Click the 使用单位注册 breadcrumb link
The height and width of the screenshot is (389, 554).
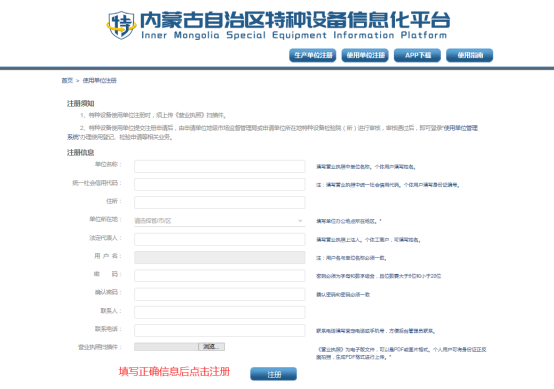100,81
